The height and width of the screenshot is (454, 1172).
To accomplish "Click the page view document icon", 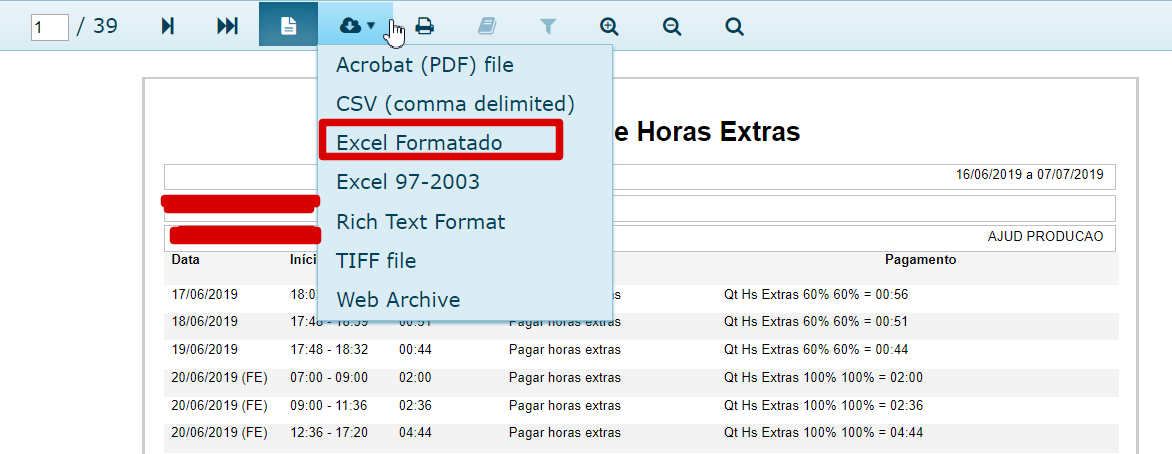I will pos(288,26).
